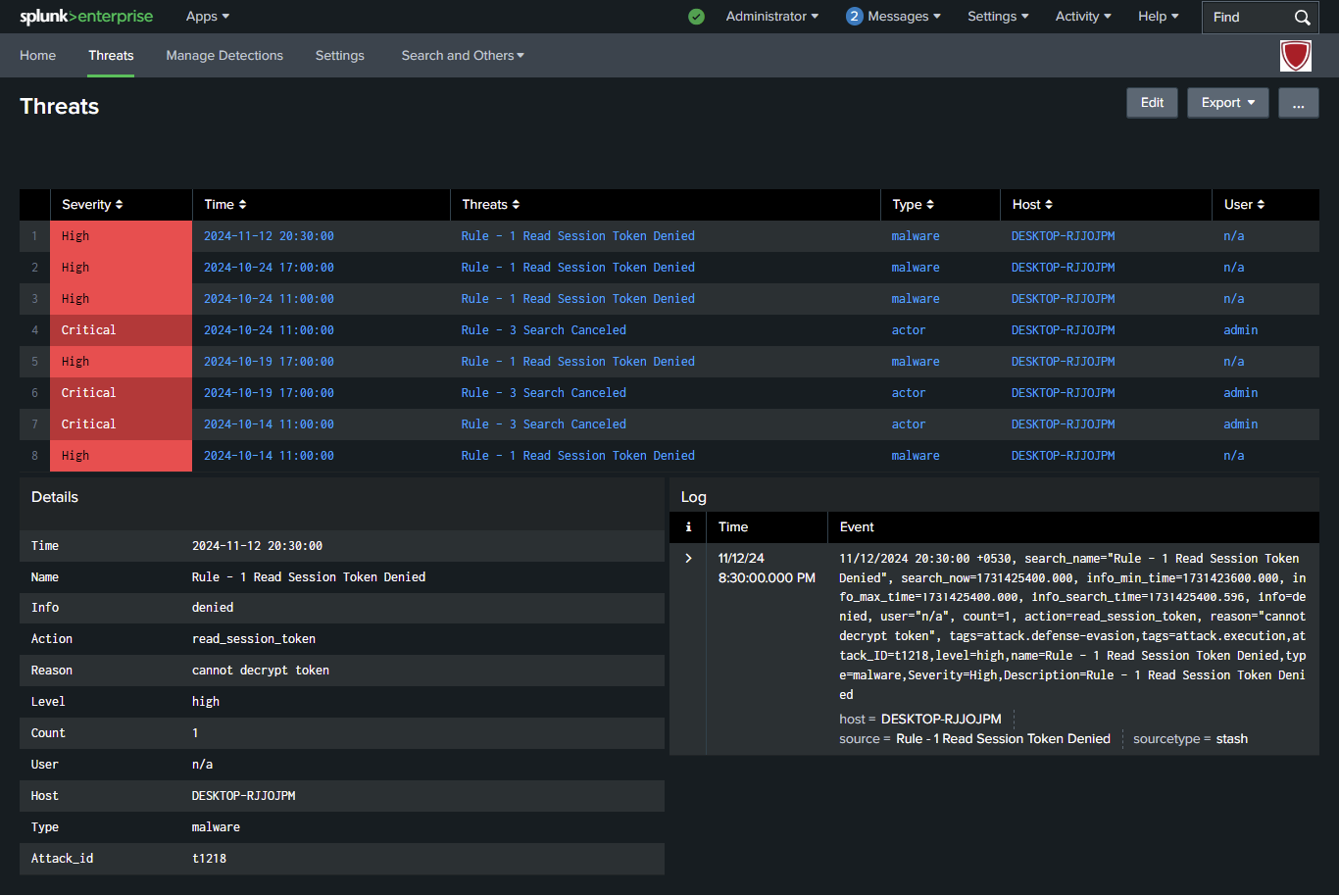Screen dimensions: 1339x896
Task: Click Details Name value Rule - 1 Read Session Token Denied
Action: click(x=309, y=577)
